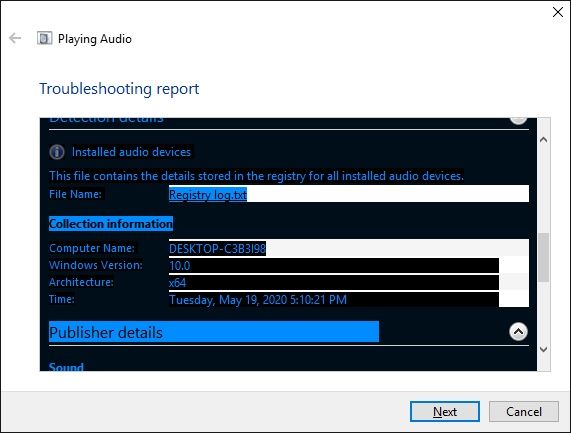
Task: Click the Troubleshooting report title
Action: (119, 88)
